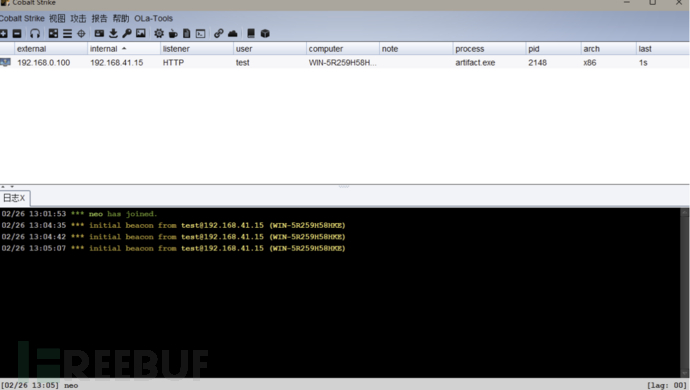
Task: Click the cloud icon in toolbar
Action: [233, 33]
